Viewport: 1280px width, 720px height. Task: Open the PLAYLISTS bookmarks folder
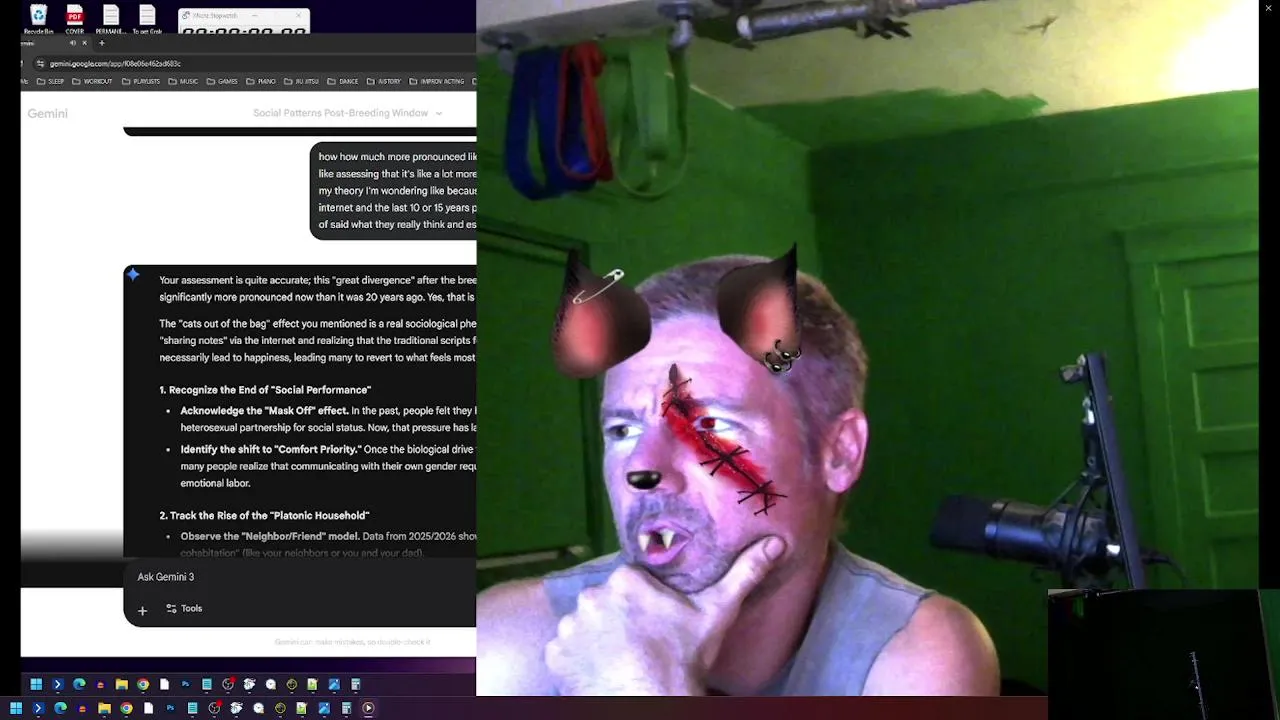(141, 81)
